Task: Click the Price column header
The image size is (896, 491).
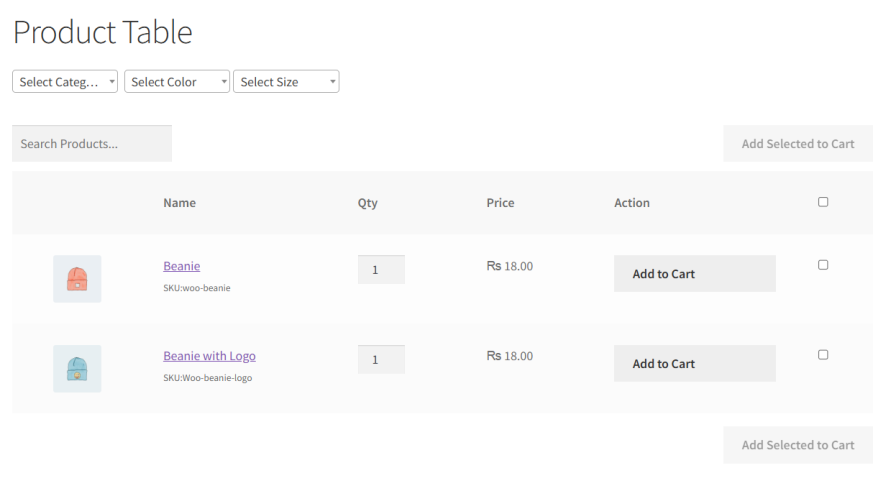Action: [500, 203]
